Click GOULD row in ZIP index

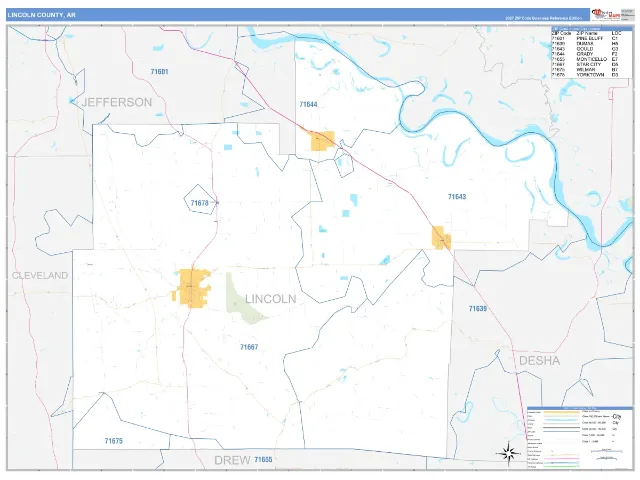click(585, 49)
